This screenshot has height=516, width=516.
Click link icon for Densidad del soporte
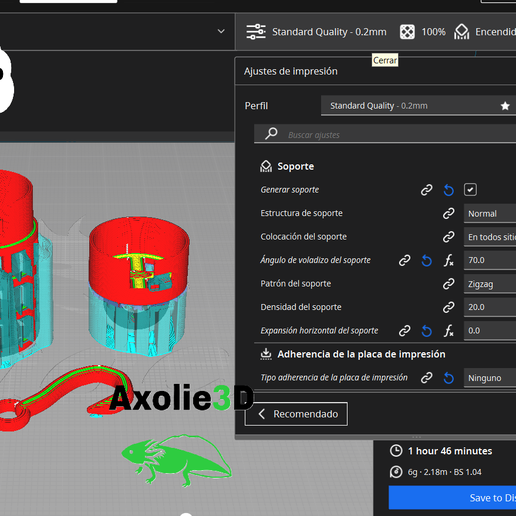point(449,307)
